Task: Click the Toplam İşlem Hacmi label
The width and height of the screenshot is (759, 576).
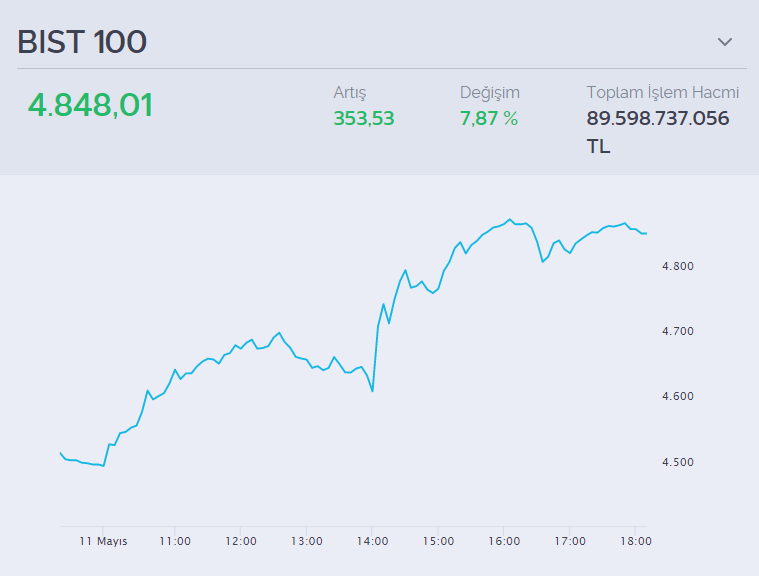Action: point(663,93)
